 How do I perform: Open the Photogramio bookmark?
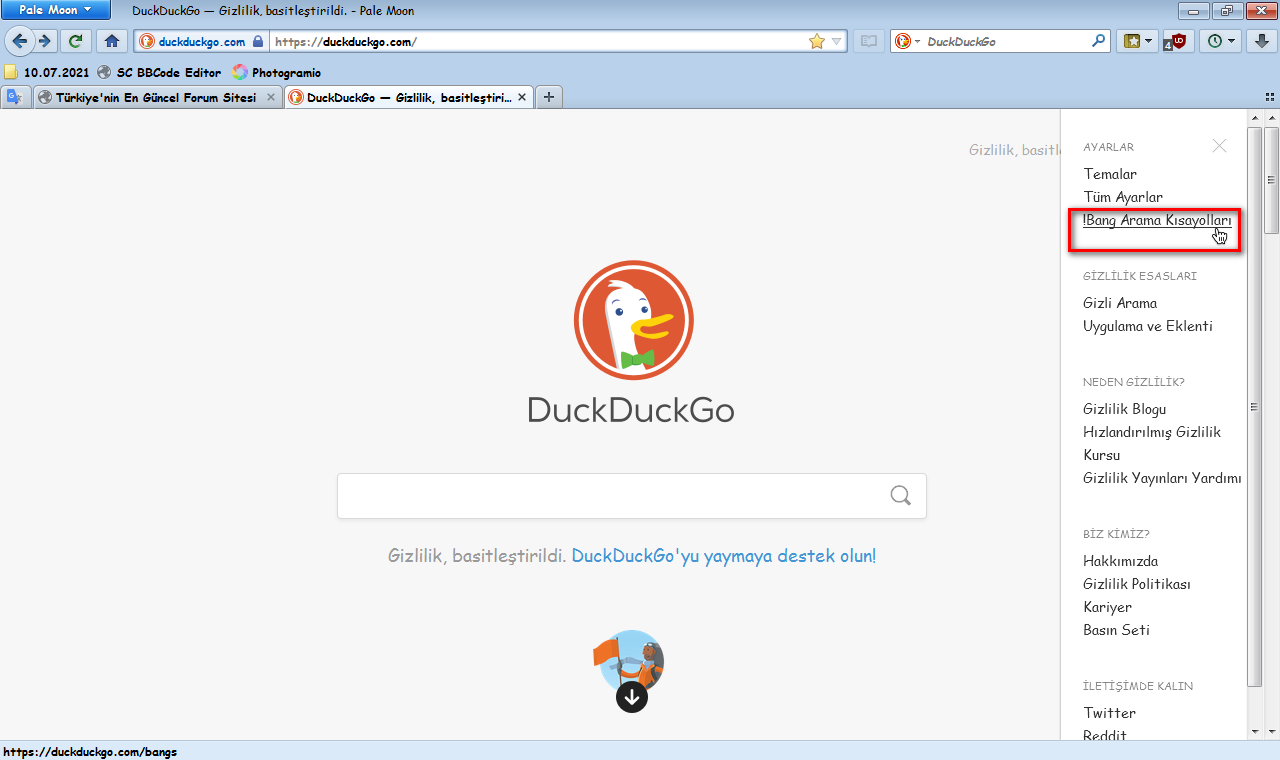click(x=277, y=72)
